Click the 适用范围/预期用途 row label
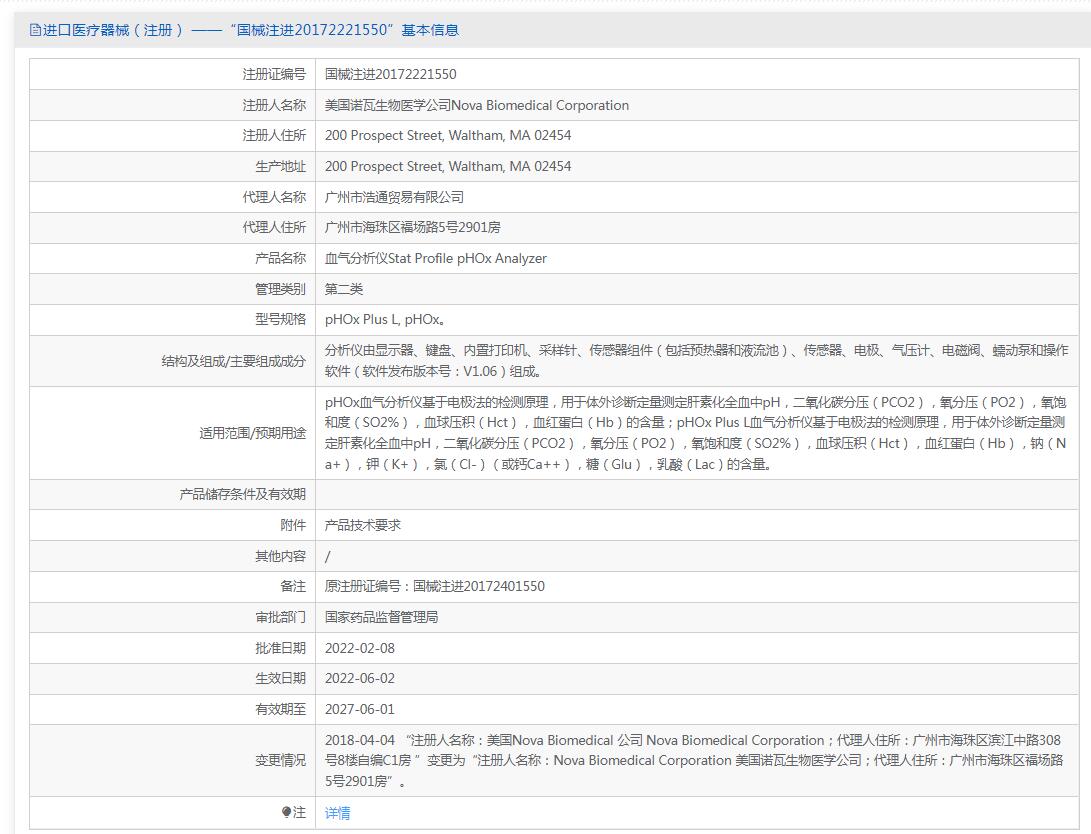1091x834 pixels. (253, 433)
